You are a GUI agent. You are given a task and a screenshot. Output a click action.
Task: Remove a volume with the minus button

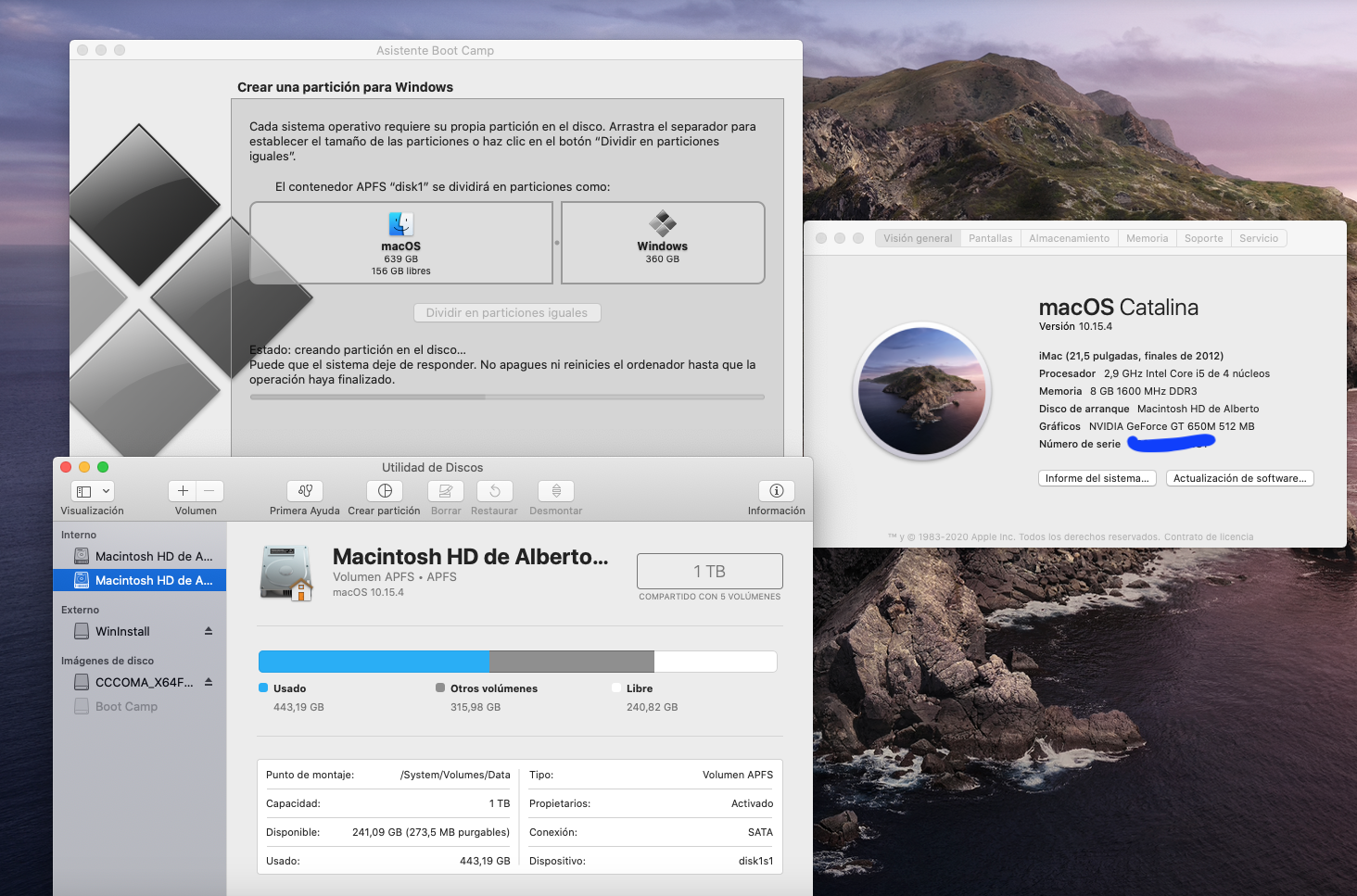point(210,491)
